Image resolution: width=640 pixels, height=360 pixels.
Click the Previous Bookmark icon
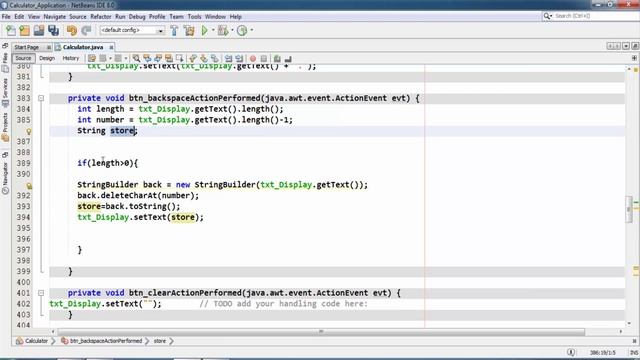click(193, 59)
